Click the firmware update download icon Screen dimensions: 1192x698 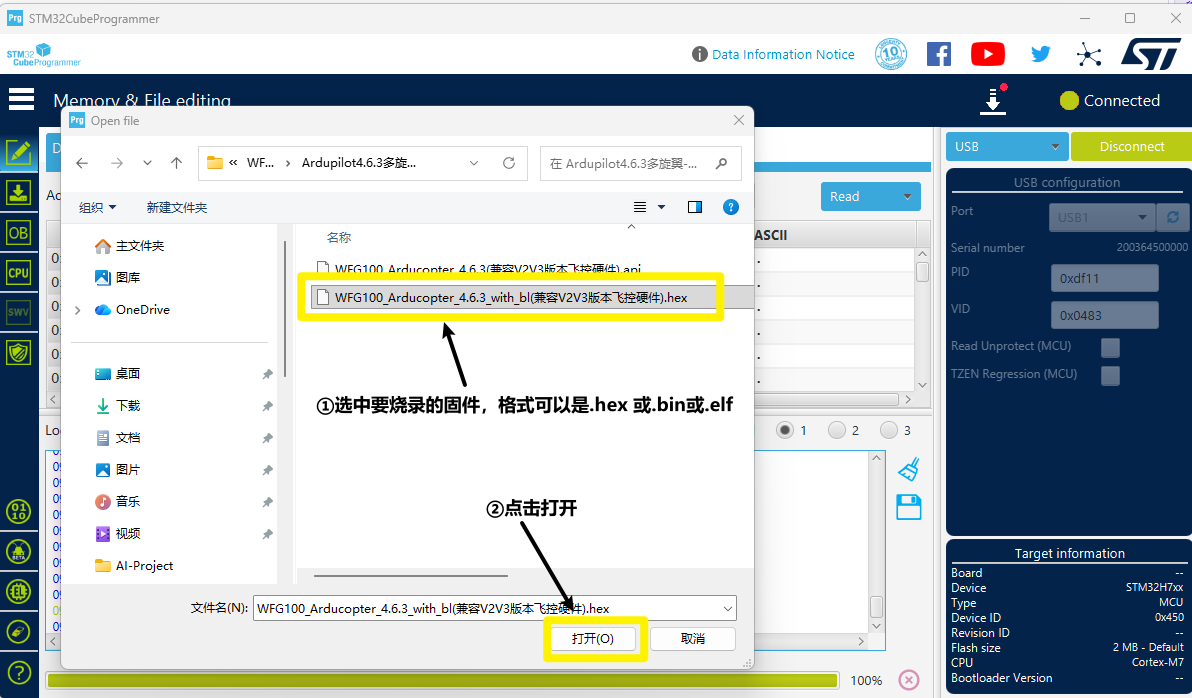(x=993, y=100)
